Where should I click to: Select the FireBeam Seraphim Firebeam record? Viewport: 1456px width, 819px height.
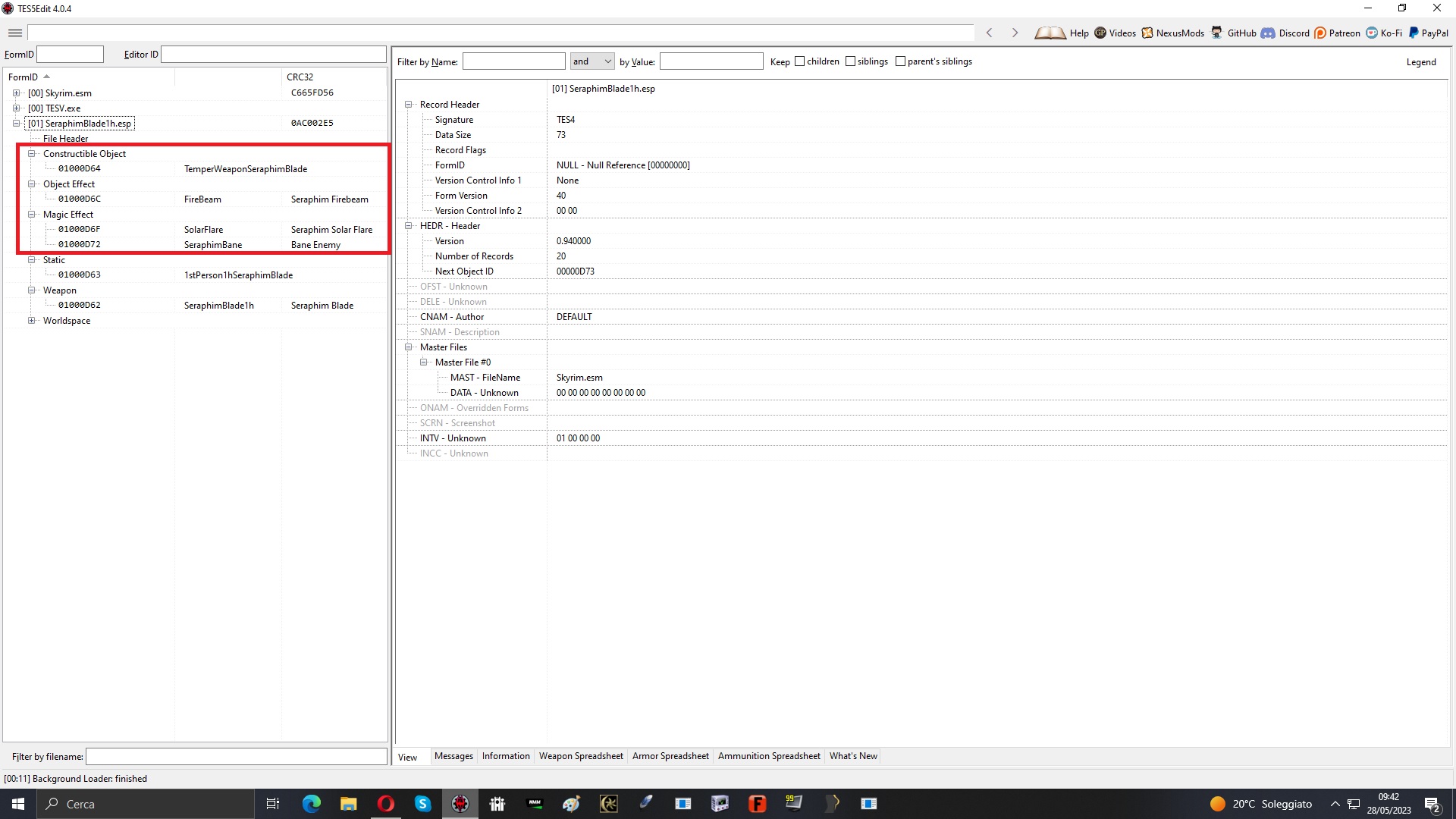coord(196,199)
